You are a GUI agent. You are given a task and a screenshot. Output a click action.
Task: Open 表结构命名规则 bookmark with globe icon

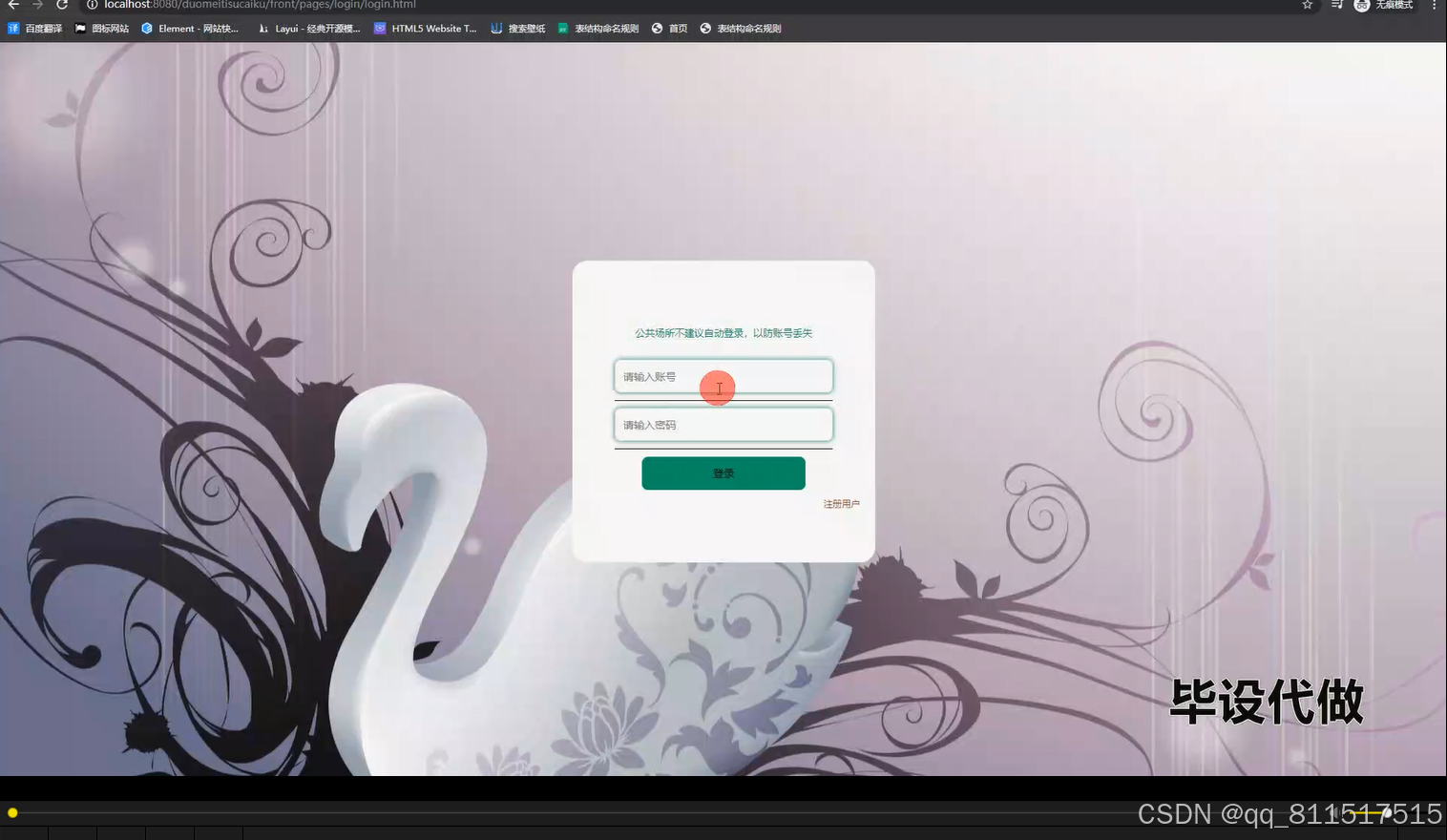pyautogui.click(x=741, y=29)
